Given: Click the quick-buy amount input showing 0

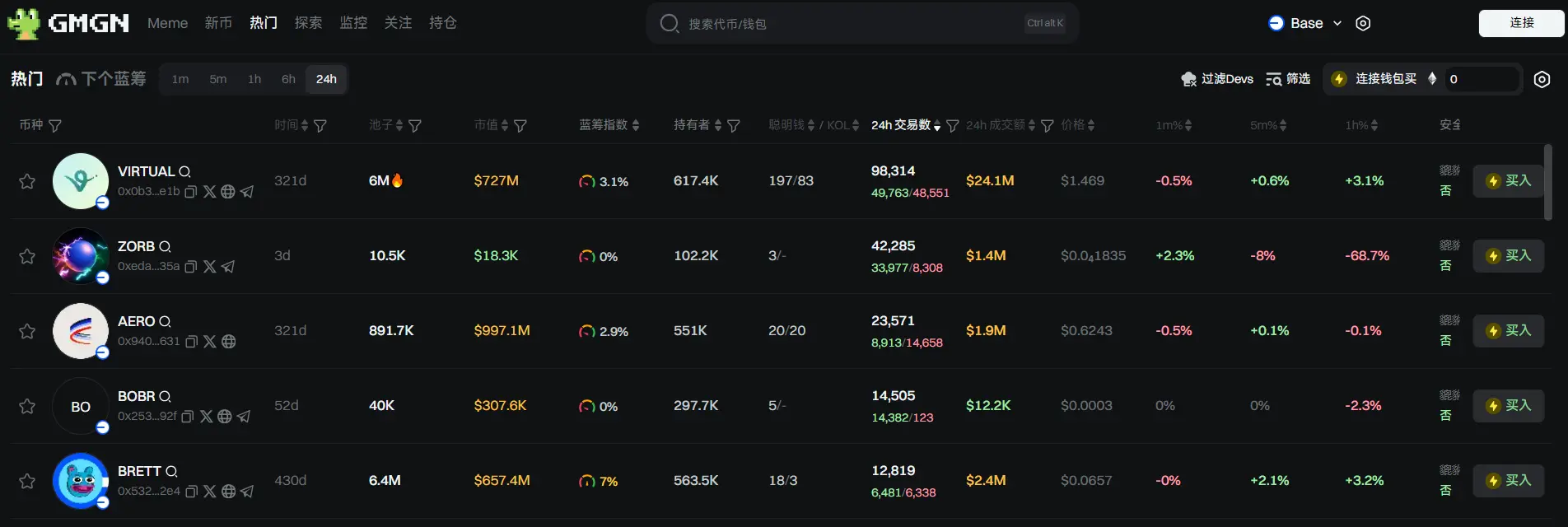Looking at the screenshot, I should pyautogui.click(x=1481, y=79).
